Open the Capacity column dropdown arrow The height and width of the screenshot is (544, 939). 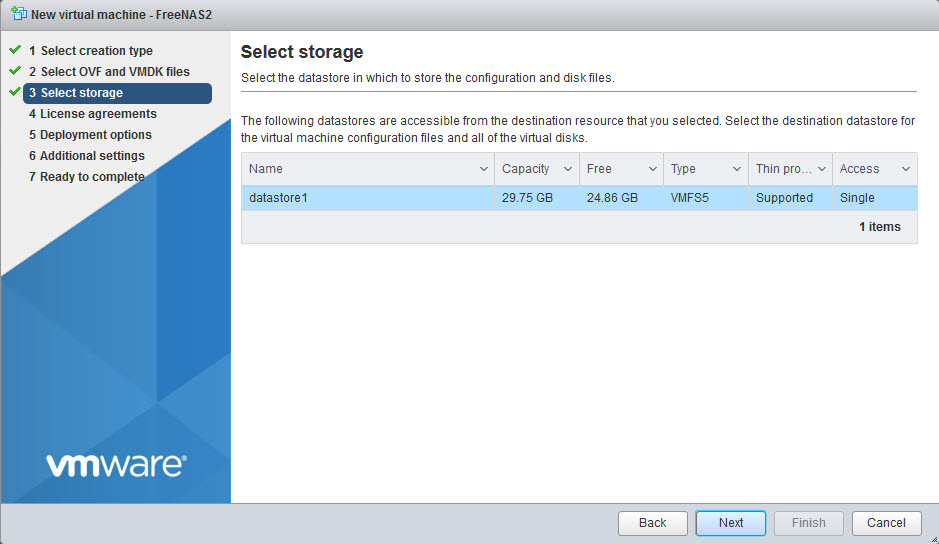(568, 169)
